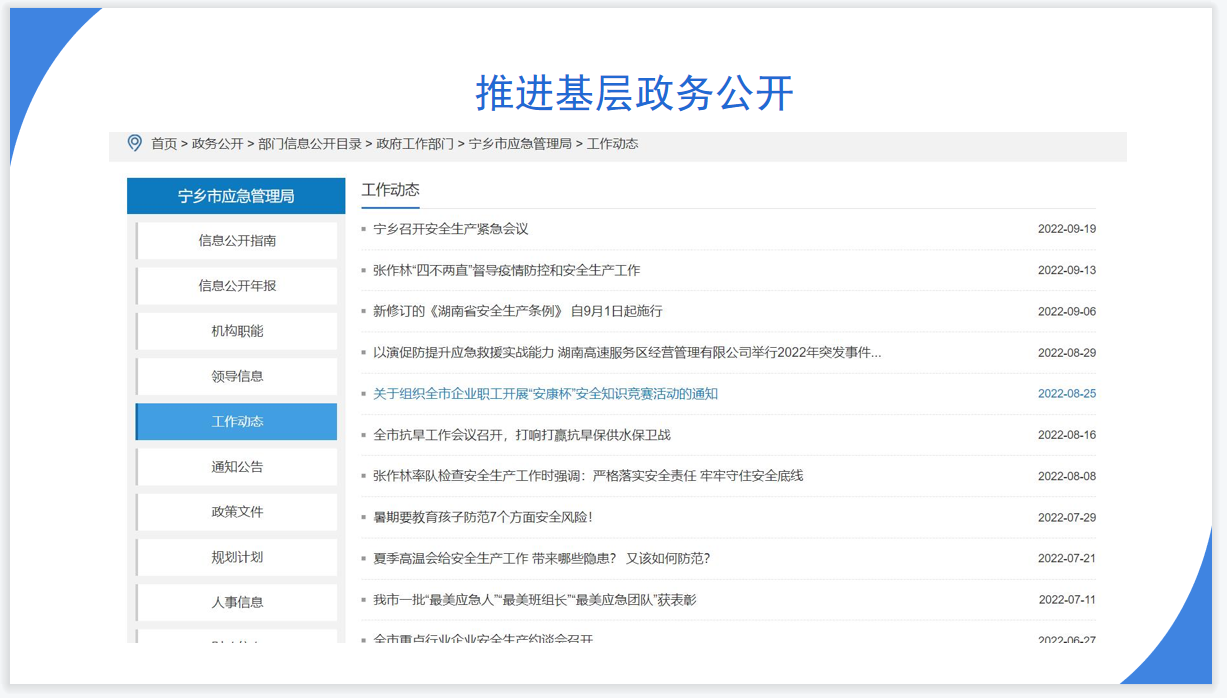The width and height of the screenshot is (1227, 698).
Task: Read 全市抗旱工作会议召开 article
Action: (521, 435)
